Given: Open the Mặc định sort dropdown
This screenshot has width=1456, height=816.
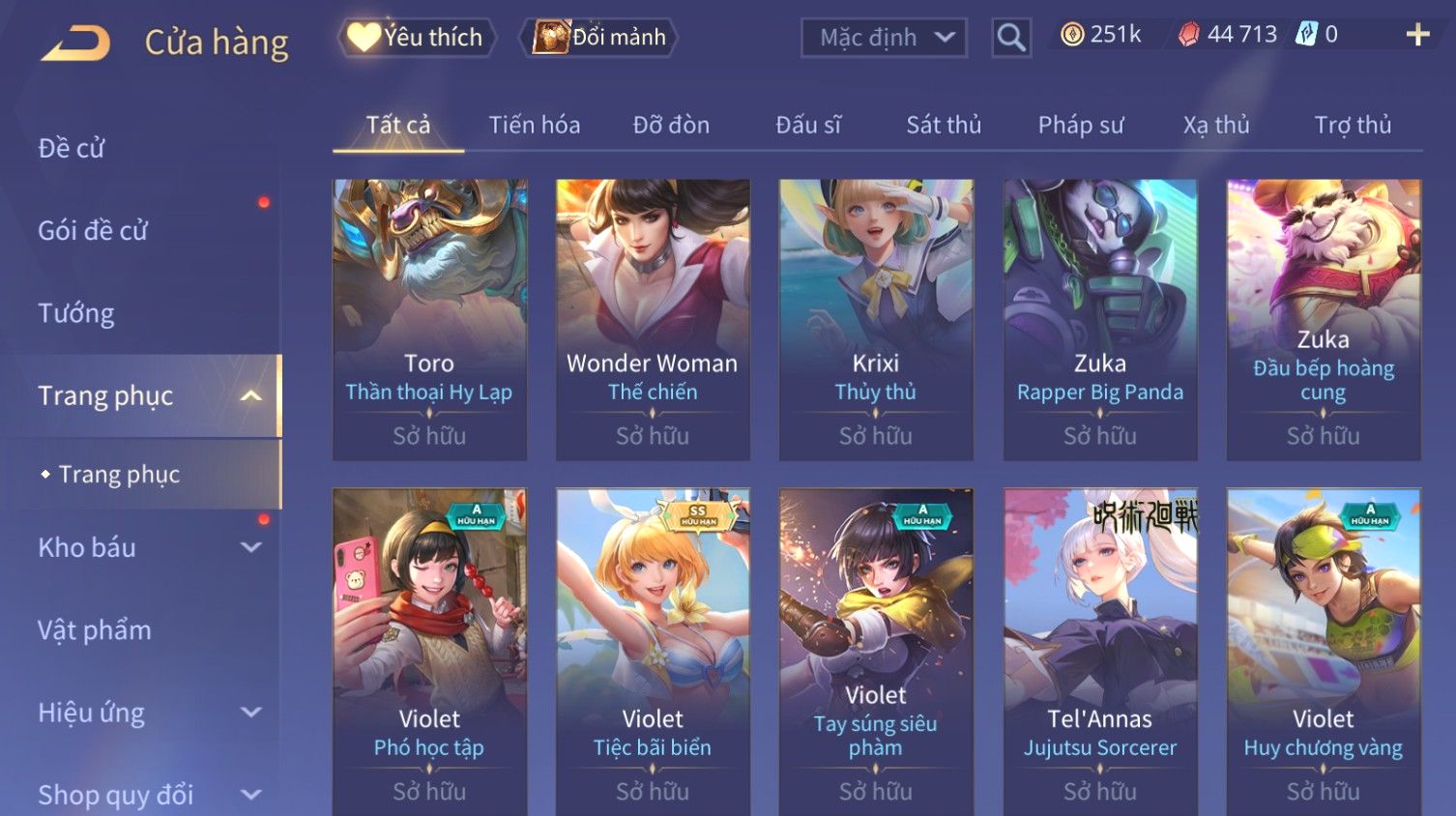Looking at the screenshot, I should click(x=884, y=38).
